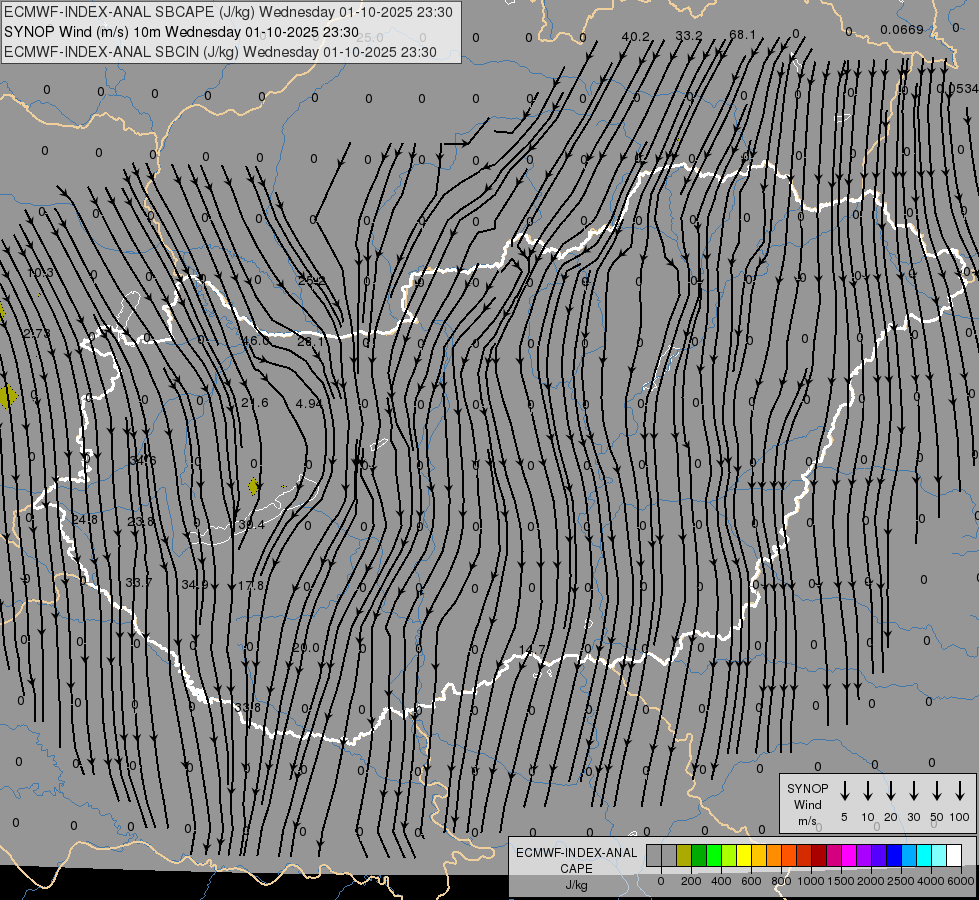Select the dark red CAPE legend swatch
Viewport: 979px width, 900px height.
click(x=819, y=855)
